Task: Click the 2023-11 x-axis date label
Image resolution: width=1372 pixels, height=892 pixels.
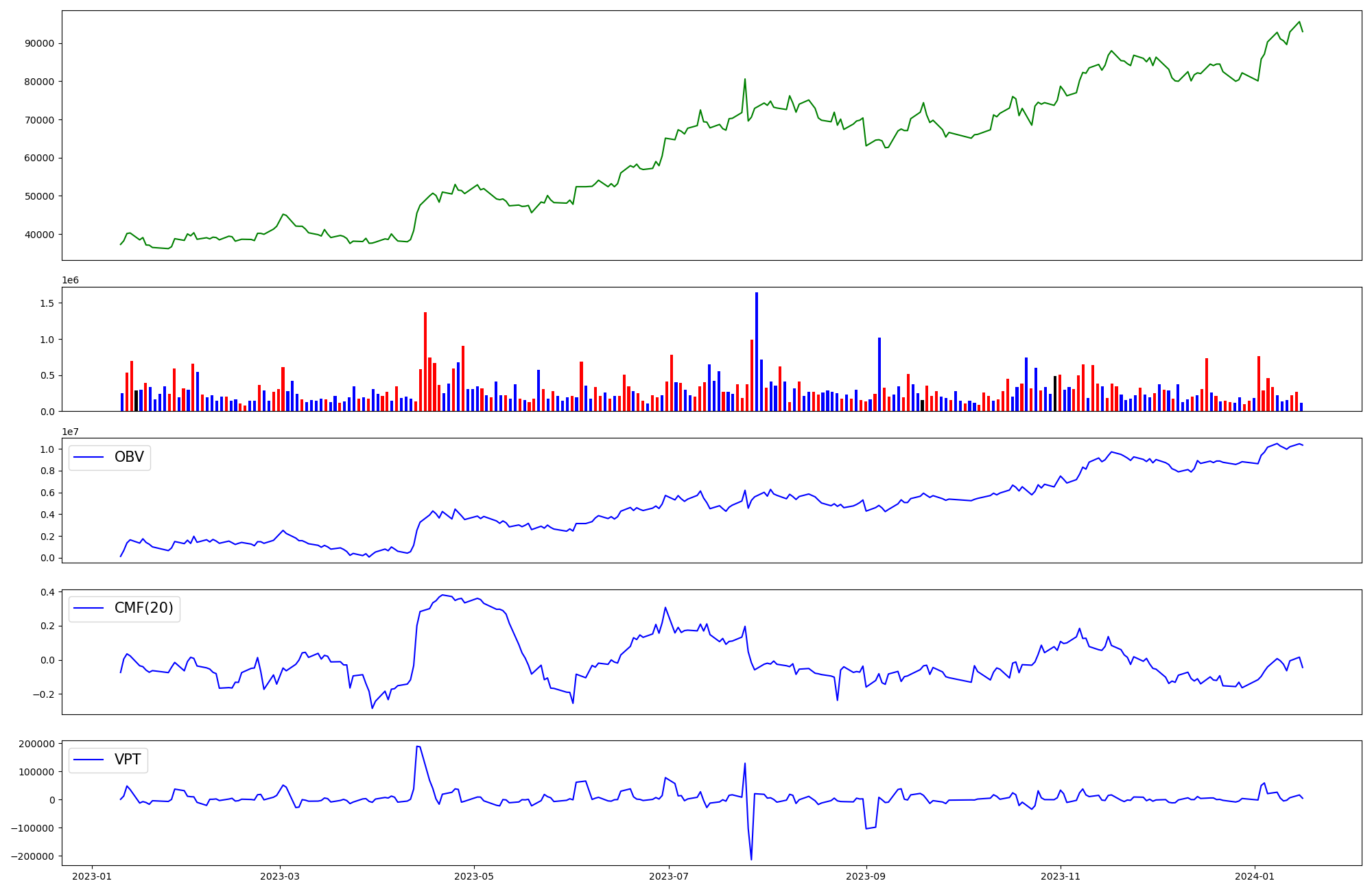Action: click(1061, 876)
